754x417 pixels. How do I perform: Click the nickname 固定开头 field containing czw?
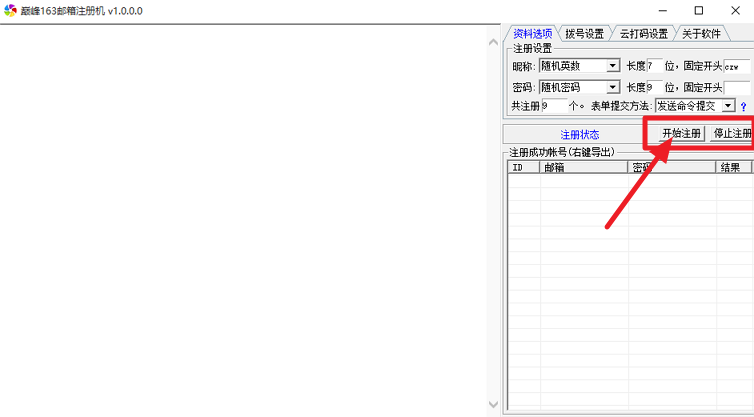[x=737, y=66]
